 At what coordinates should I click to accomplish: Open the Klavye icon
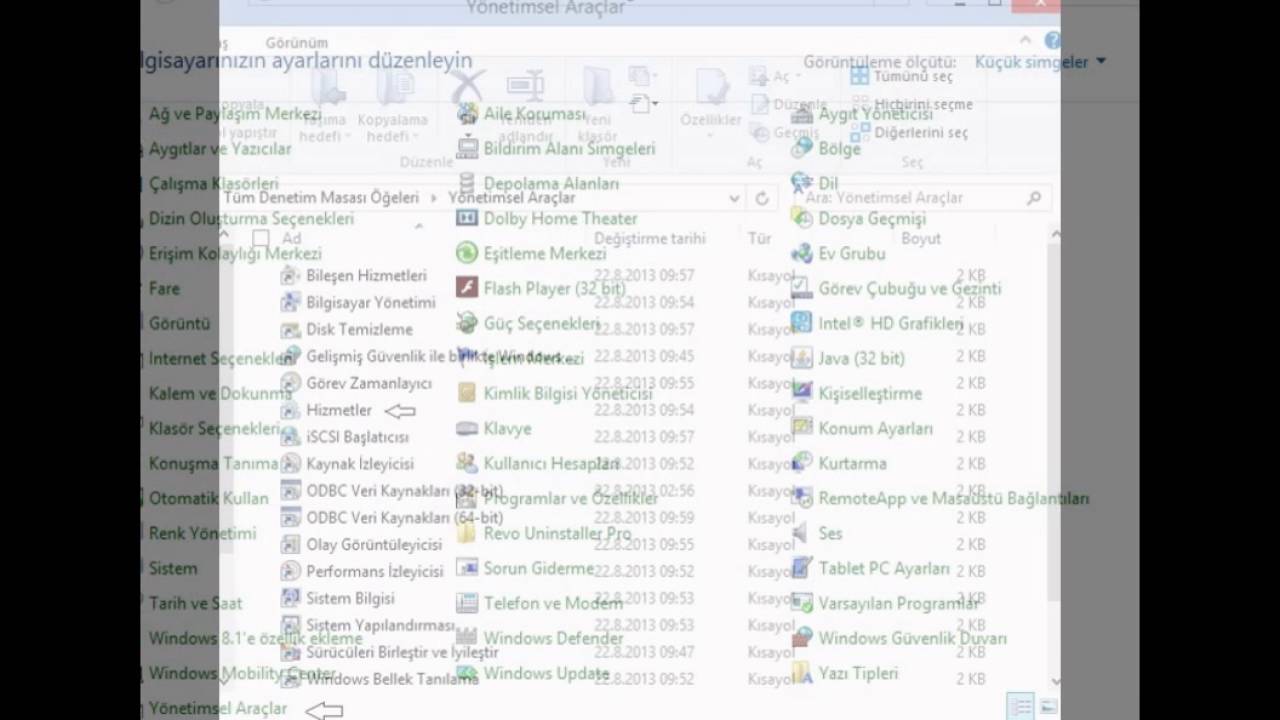click(467, 428)
